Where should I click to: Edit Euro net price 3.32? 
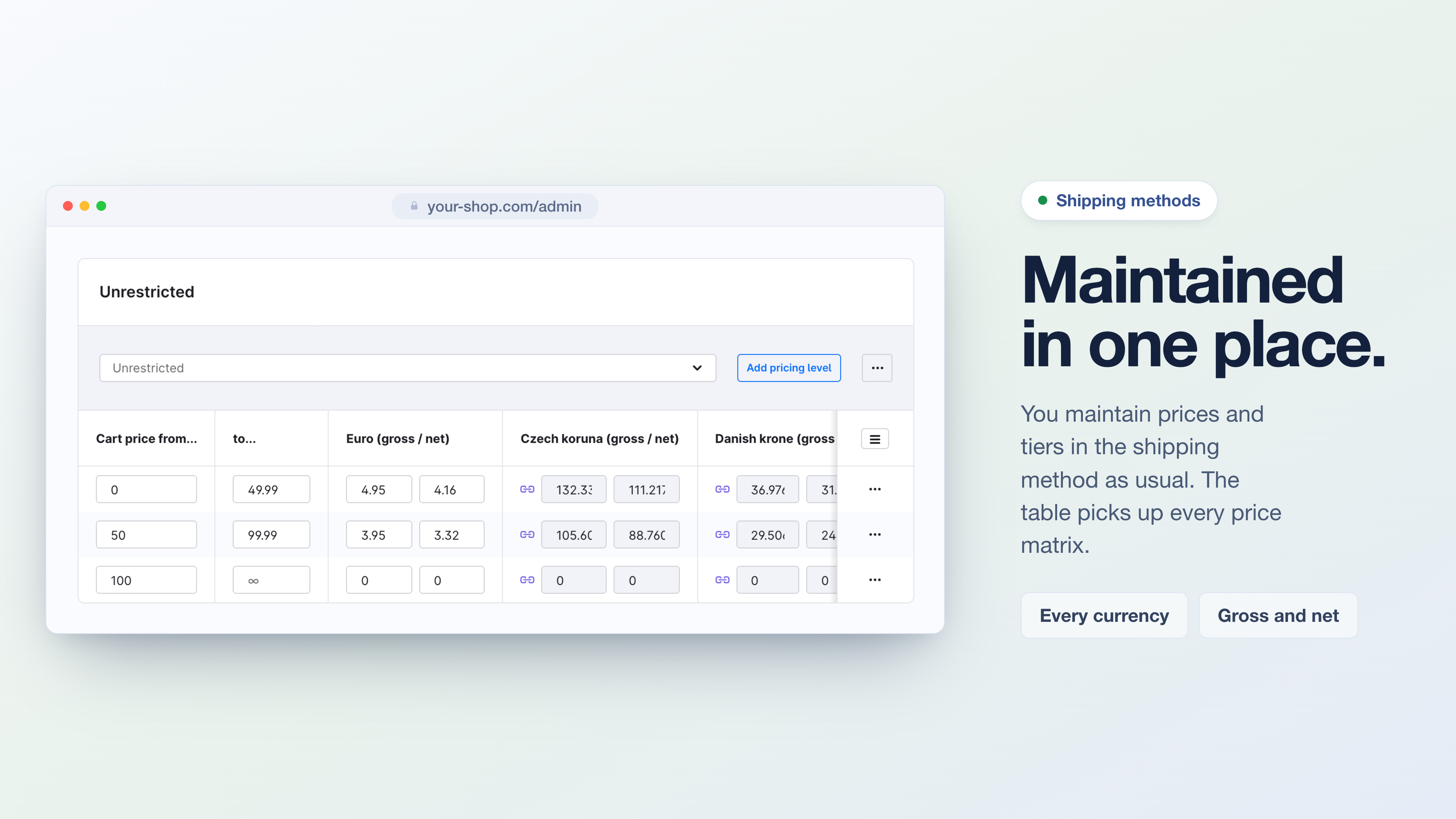tap(452, 535)
